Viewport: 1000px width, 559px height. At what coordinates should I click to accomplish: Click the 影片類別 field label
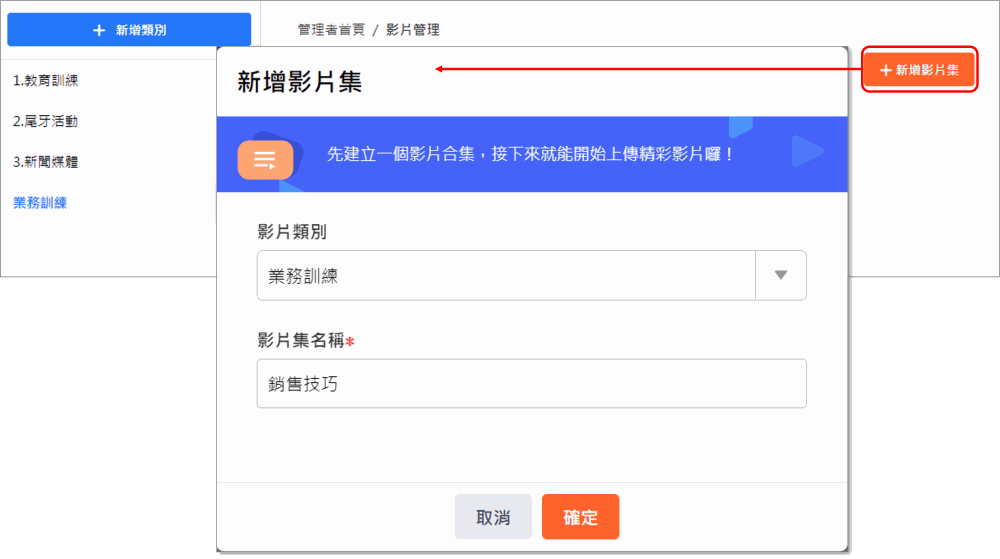click(292, 231)
